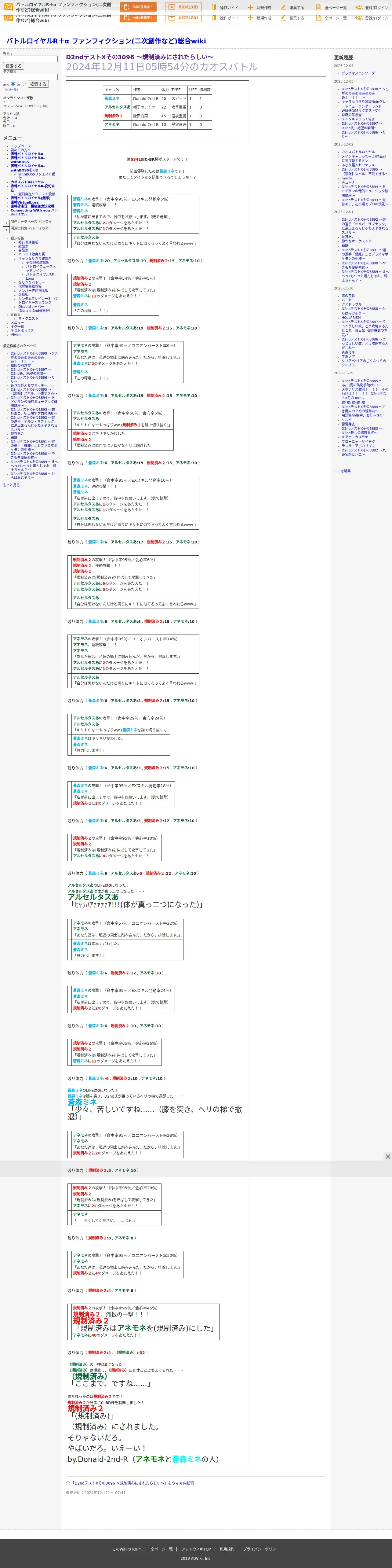Open バトロイ駄弁り板 link
This screenshot has width=392, height=1568.
tap(32, 254)
